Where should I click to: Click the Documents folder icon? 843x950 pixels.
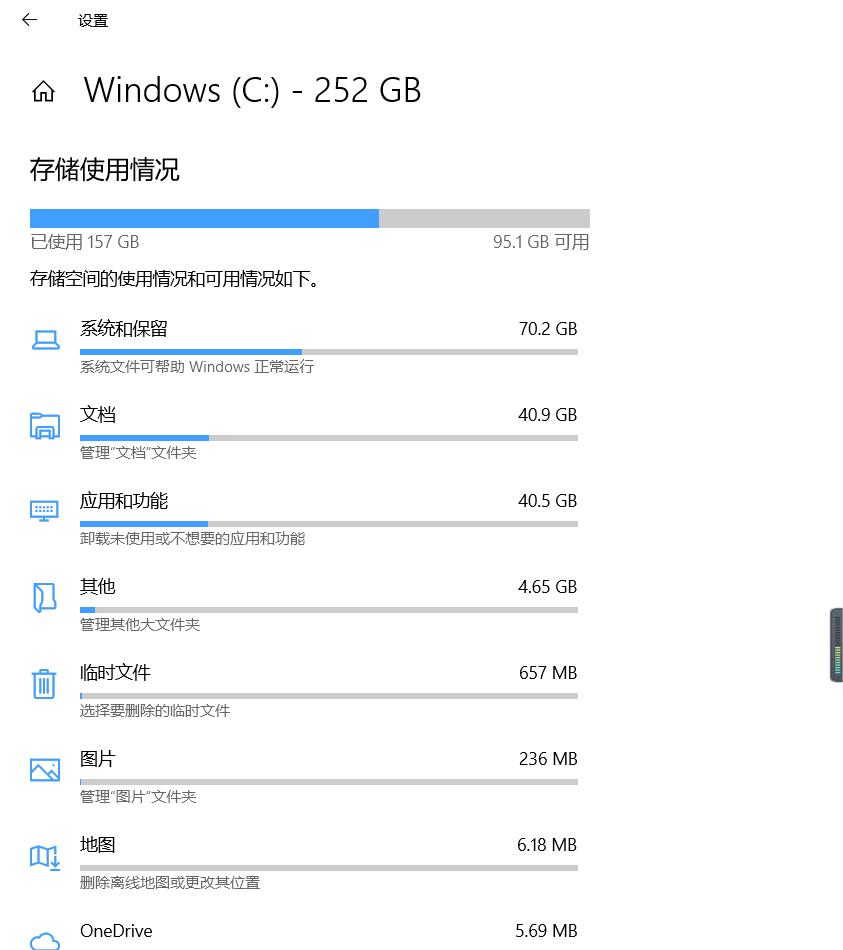click(x=45, y=426)
